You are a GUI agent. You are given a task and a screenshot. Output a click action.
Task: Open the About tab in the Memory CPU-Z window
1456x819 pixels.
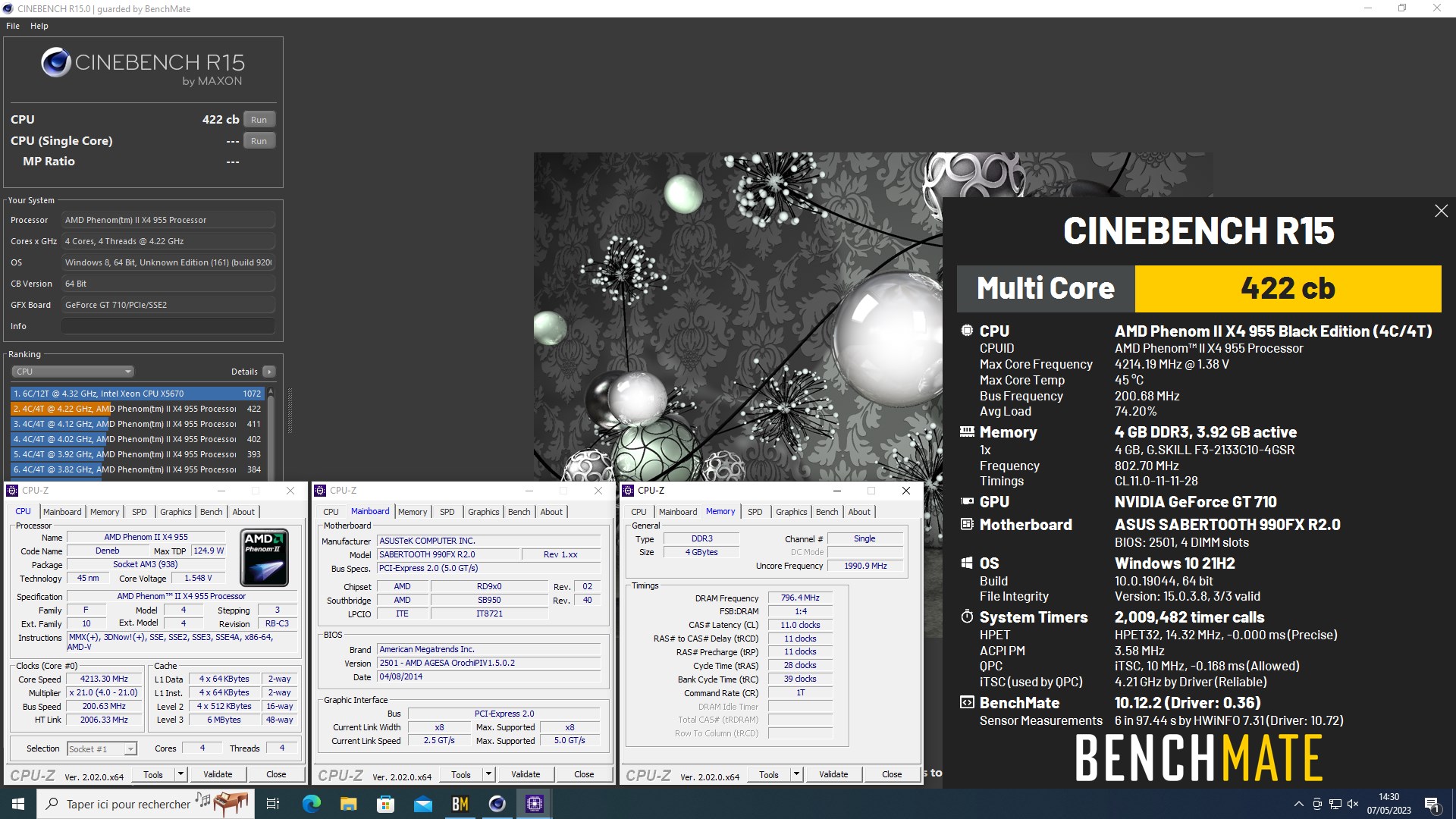click(x=859, y=512)
